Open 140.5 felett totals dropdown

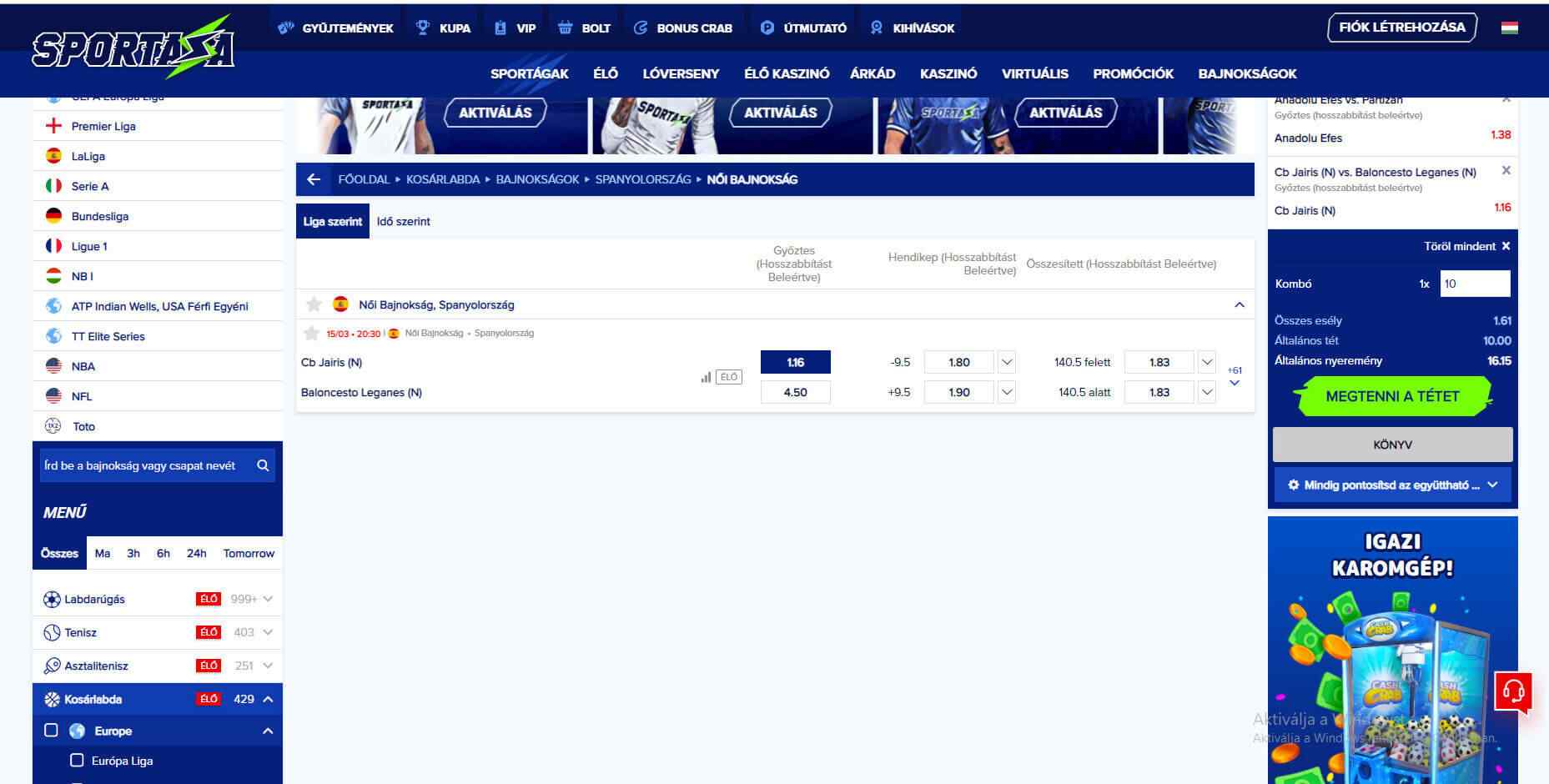[1207, 362]
